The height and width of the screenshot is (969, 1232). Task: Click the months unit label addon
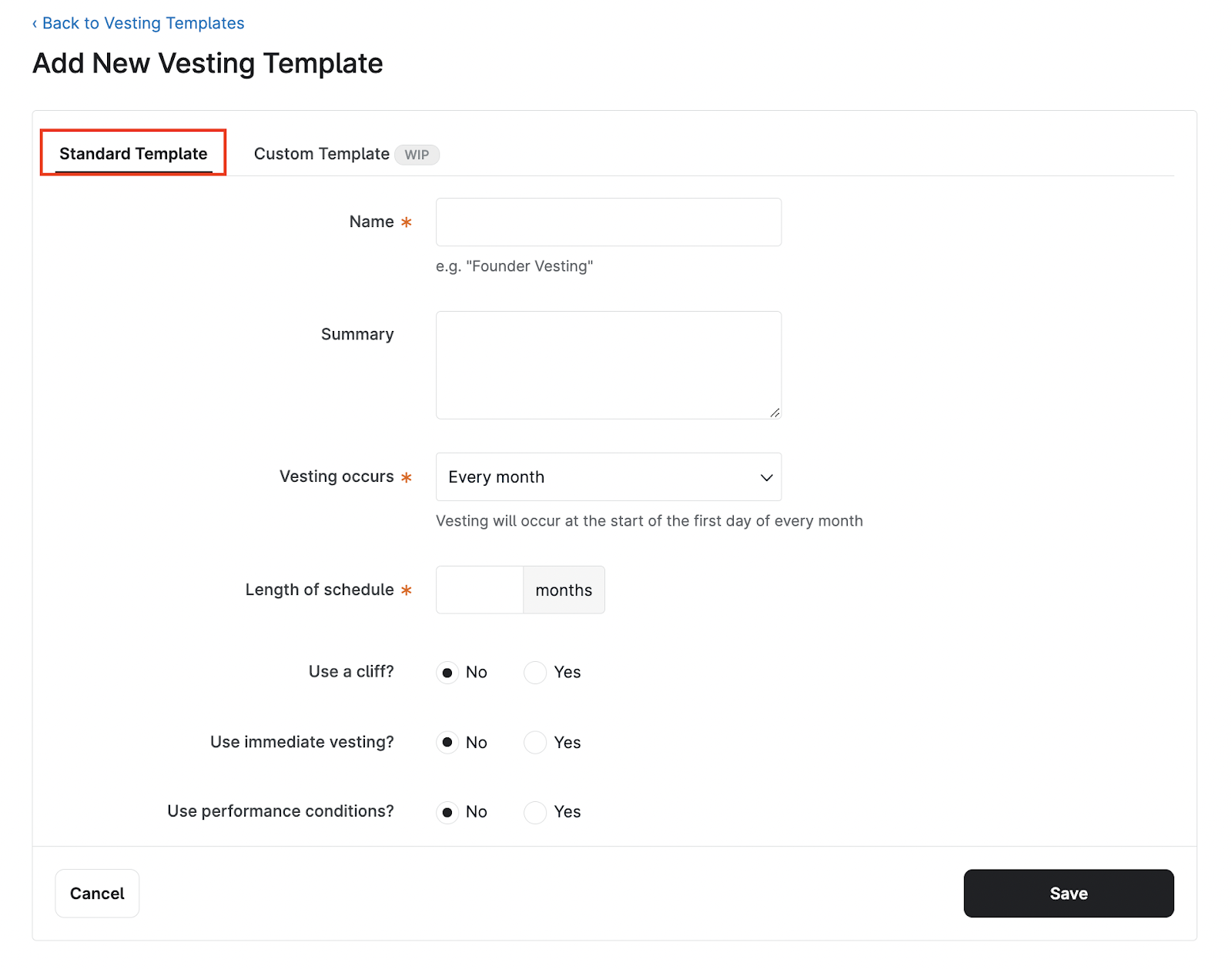(564, 590)
